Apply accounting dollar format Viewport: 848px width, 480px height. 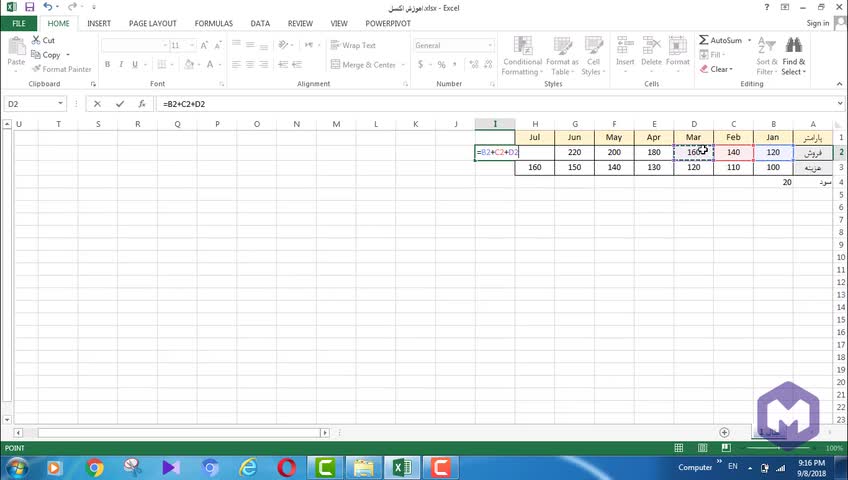point(420,64)
